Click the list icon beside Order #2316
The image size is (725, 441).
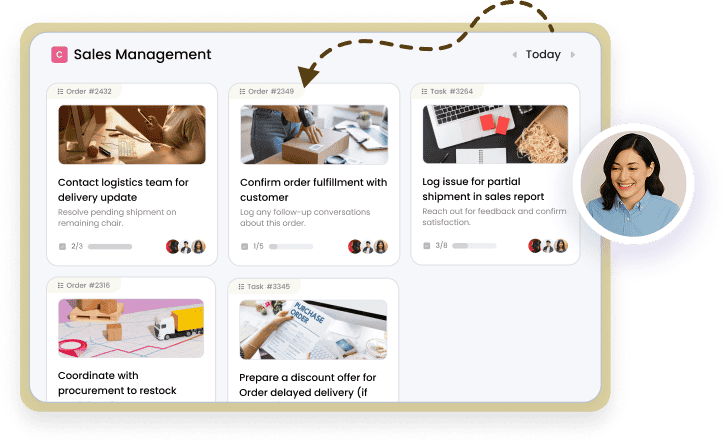[x=60, y=286]
